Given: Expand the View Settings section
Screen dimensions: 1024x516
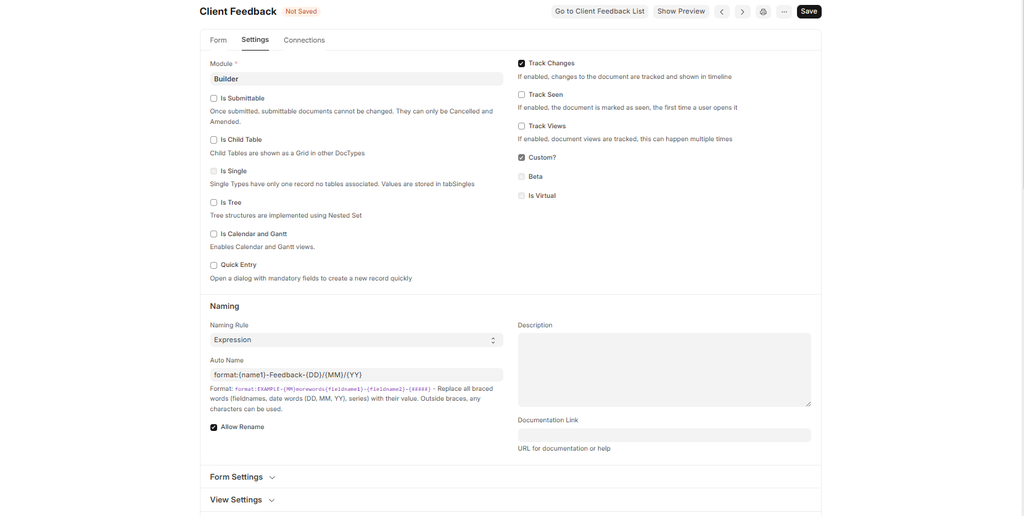Looking at the screenshot, I should tap(242, 500).
